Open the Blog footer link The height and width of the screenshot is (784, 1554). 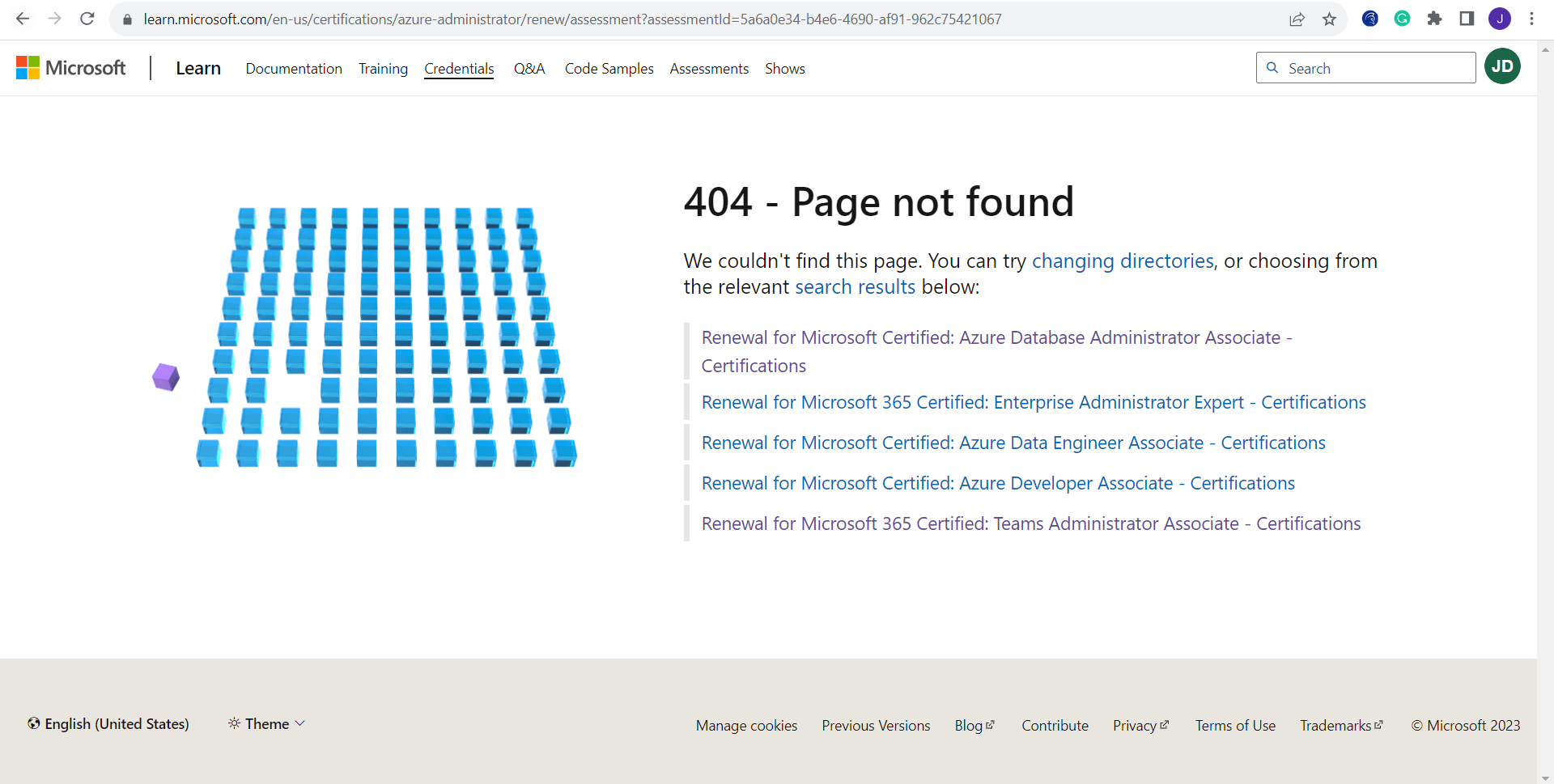tap(975, 726)
